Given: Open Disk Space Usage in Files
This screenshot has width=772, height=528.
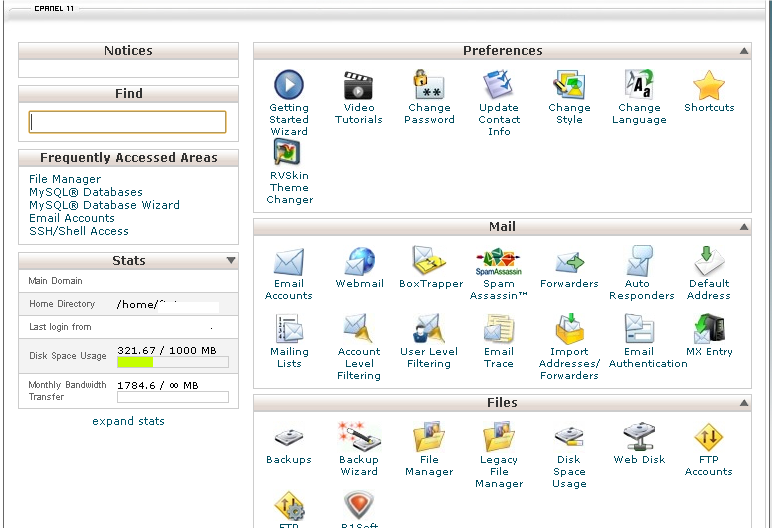Looking at the screenshot, I should click(x=569, y=439).
